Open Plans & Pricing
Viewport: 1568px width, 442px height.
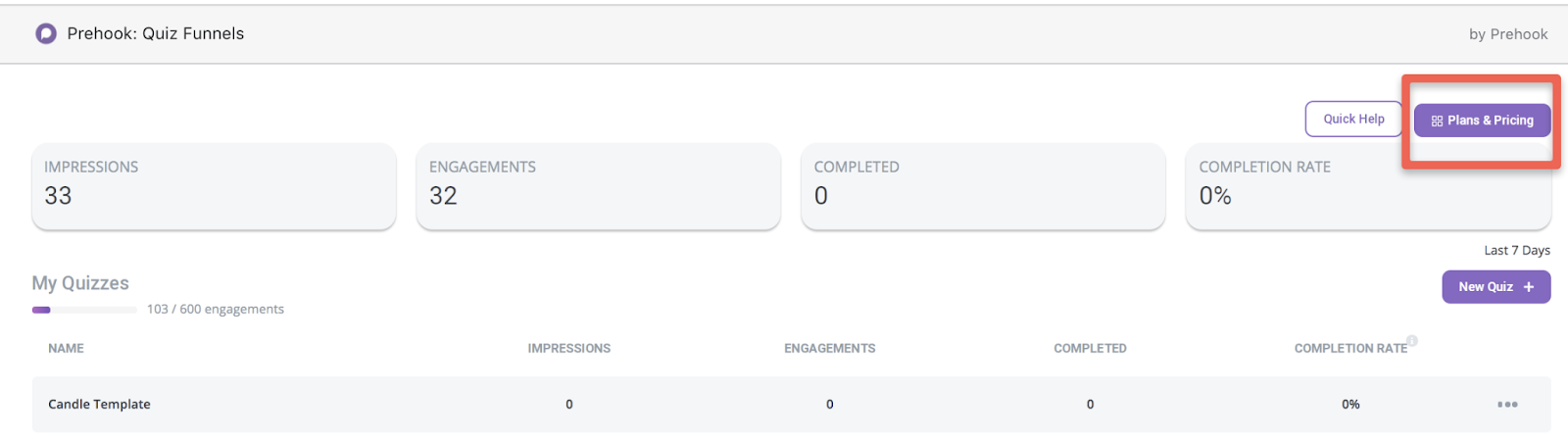[x=1482, y=121]
